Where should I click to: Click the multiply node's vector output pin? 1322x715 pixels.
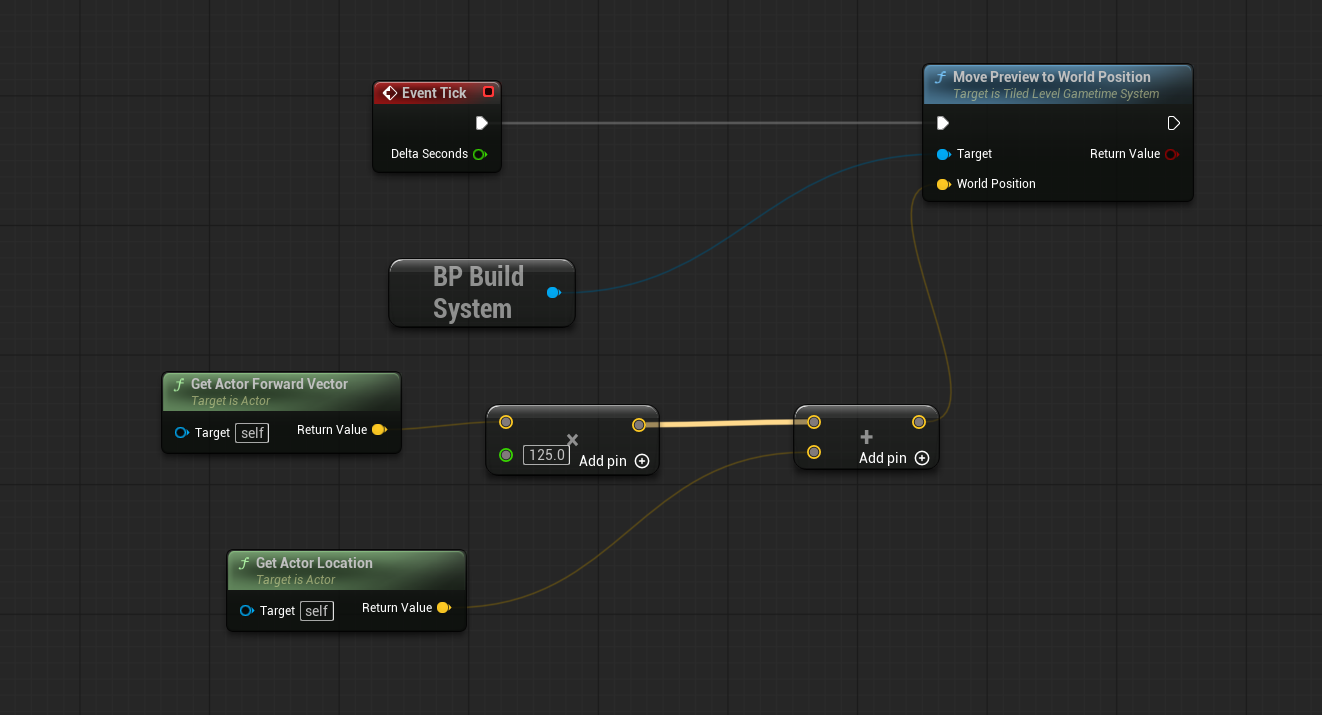tap(639, 425)
